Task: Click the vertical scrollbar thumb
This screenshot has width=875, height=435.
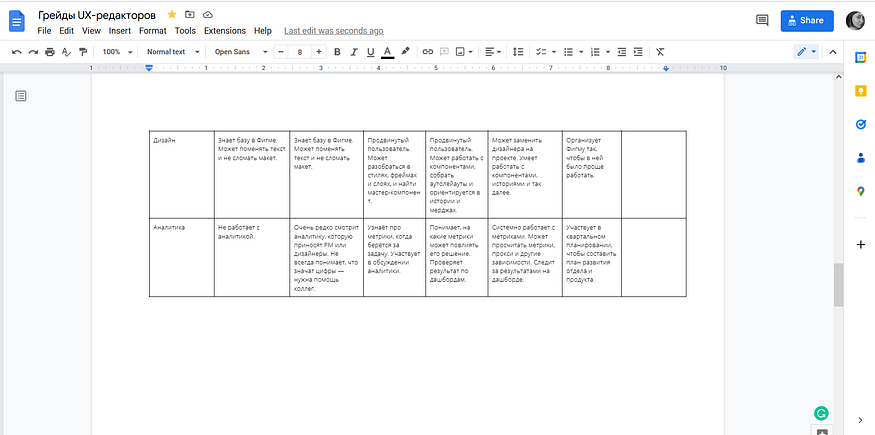Action: click(838, 285)
